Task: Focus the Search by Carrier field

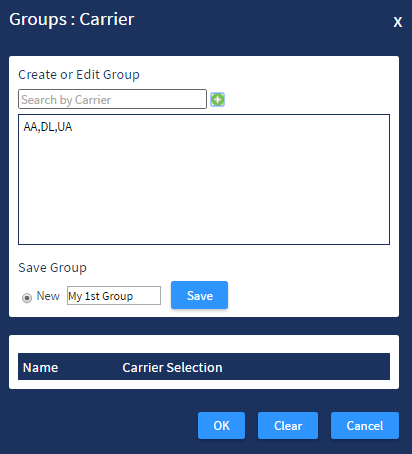Action: [112, 99]
